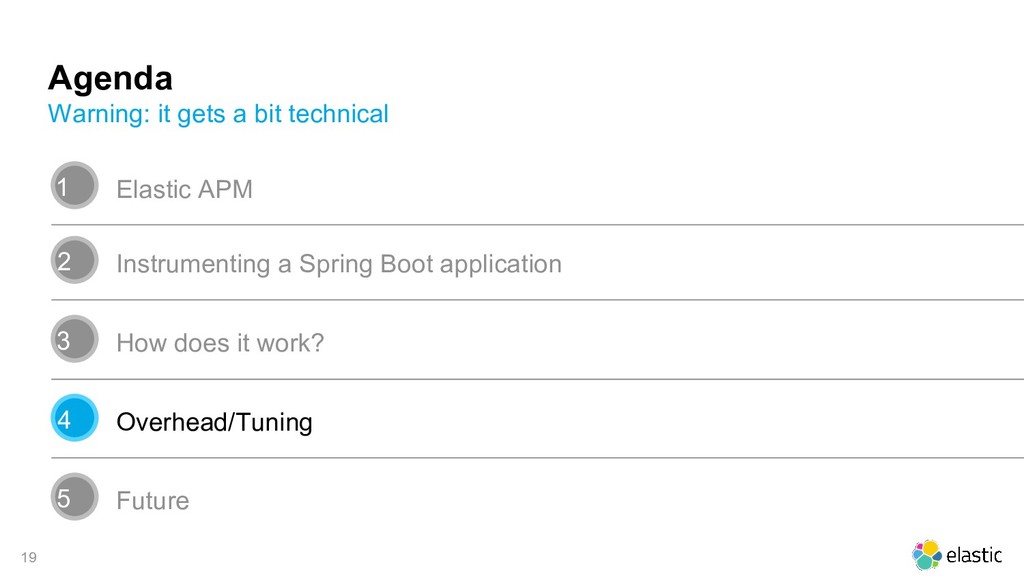The width and height of the screenshot is (1024, 576).
Task: Click the colorful Elastic cluster logo
Action: click(x=927, y=554)
